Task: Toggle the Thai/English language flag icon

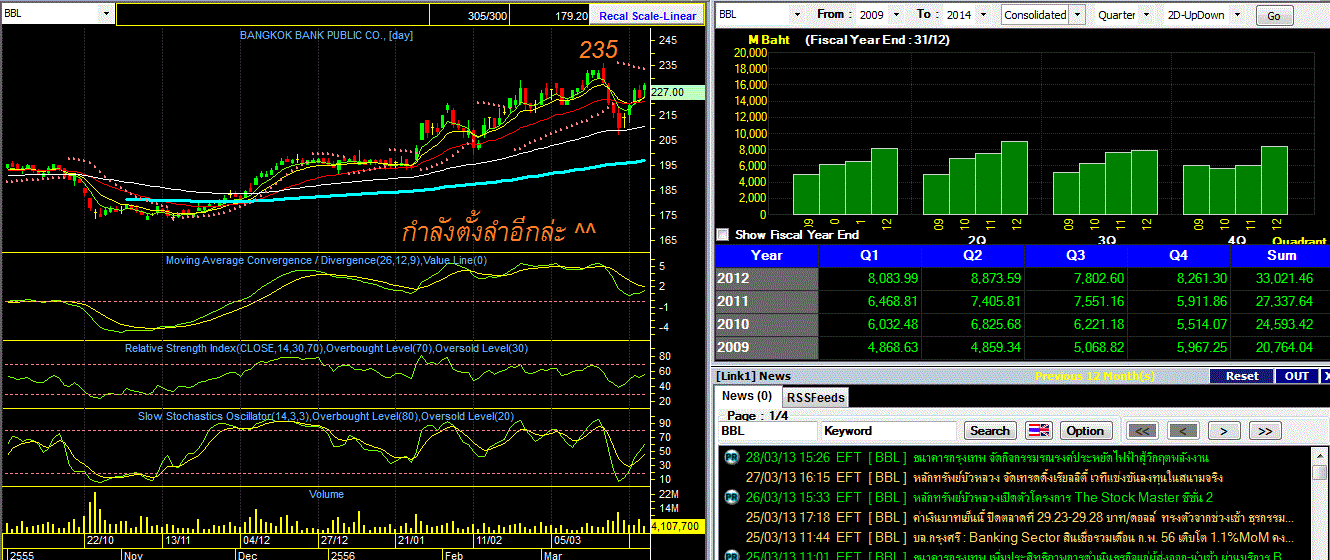Action: [x=1039, y=431]
